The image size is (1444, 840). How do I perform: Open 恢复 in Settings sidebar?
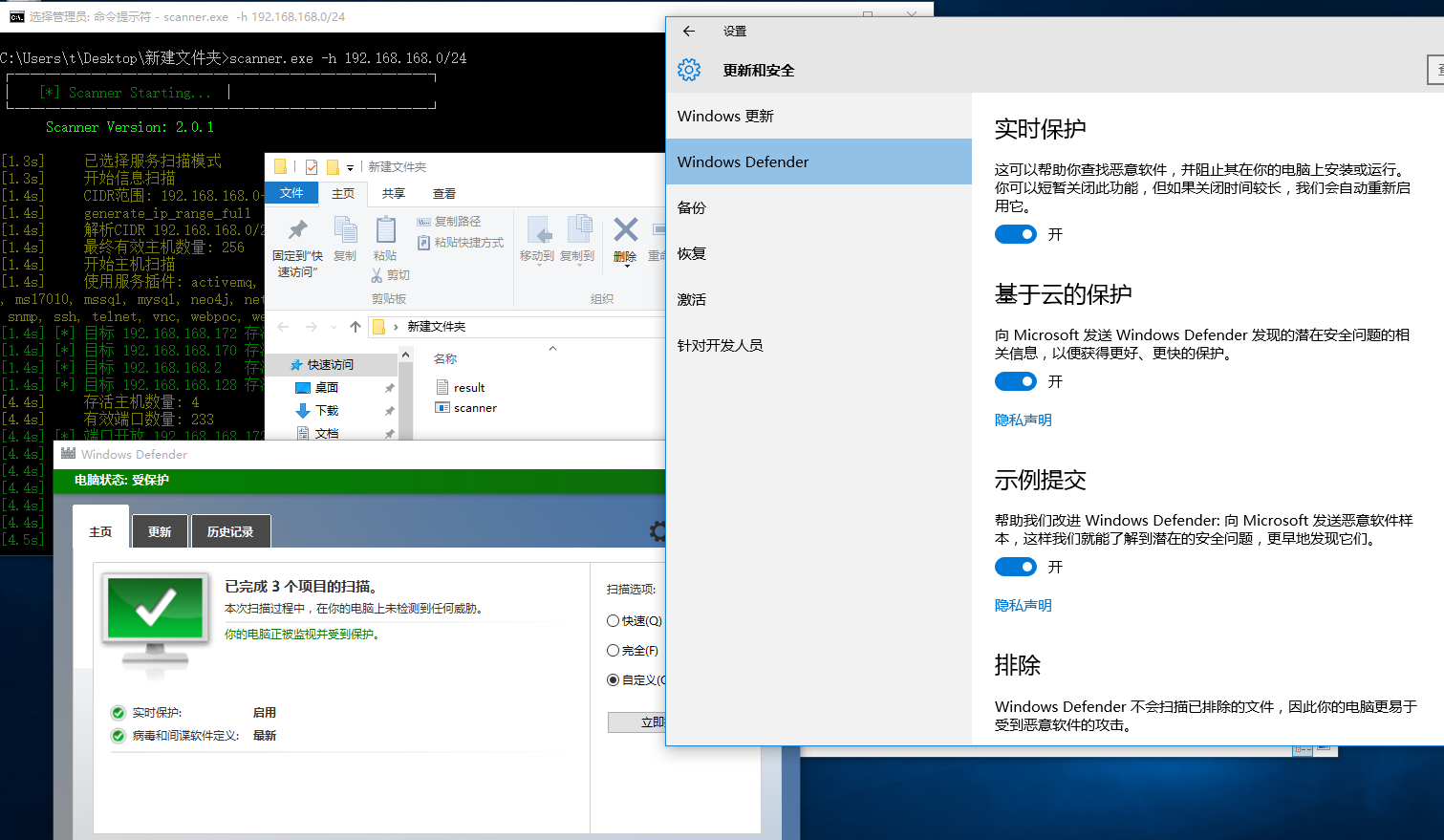coord(819,253)
